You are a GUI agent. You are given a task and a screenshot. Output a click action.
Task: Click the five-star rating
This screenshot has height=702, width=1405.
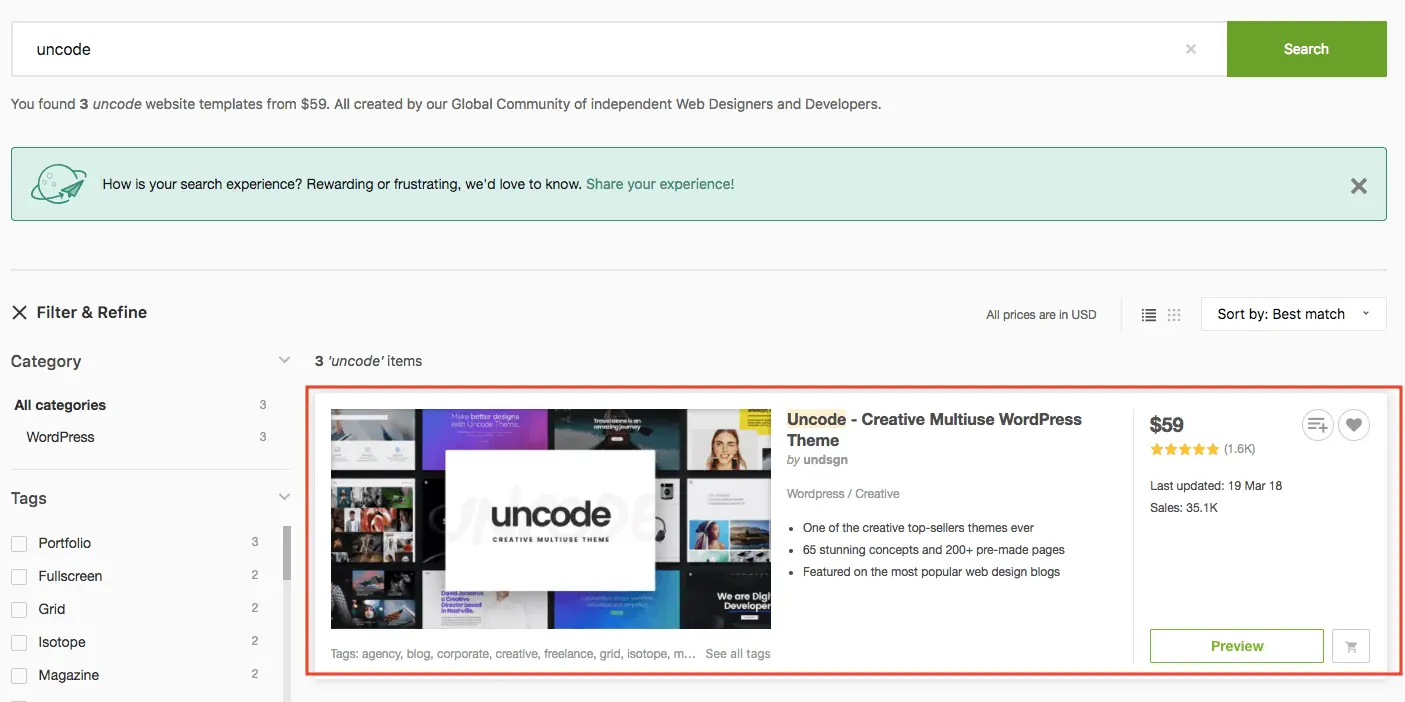coord(1184,450)
